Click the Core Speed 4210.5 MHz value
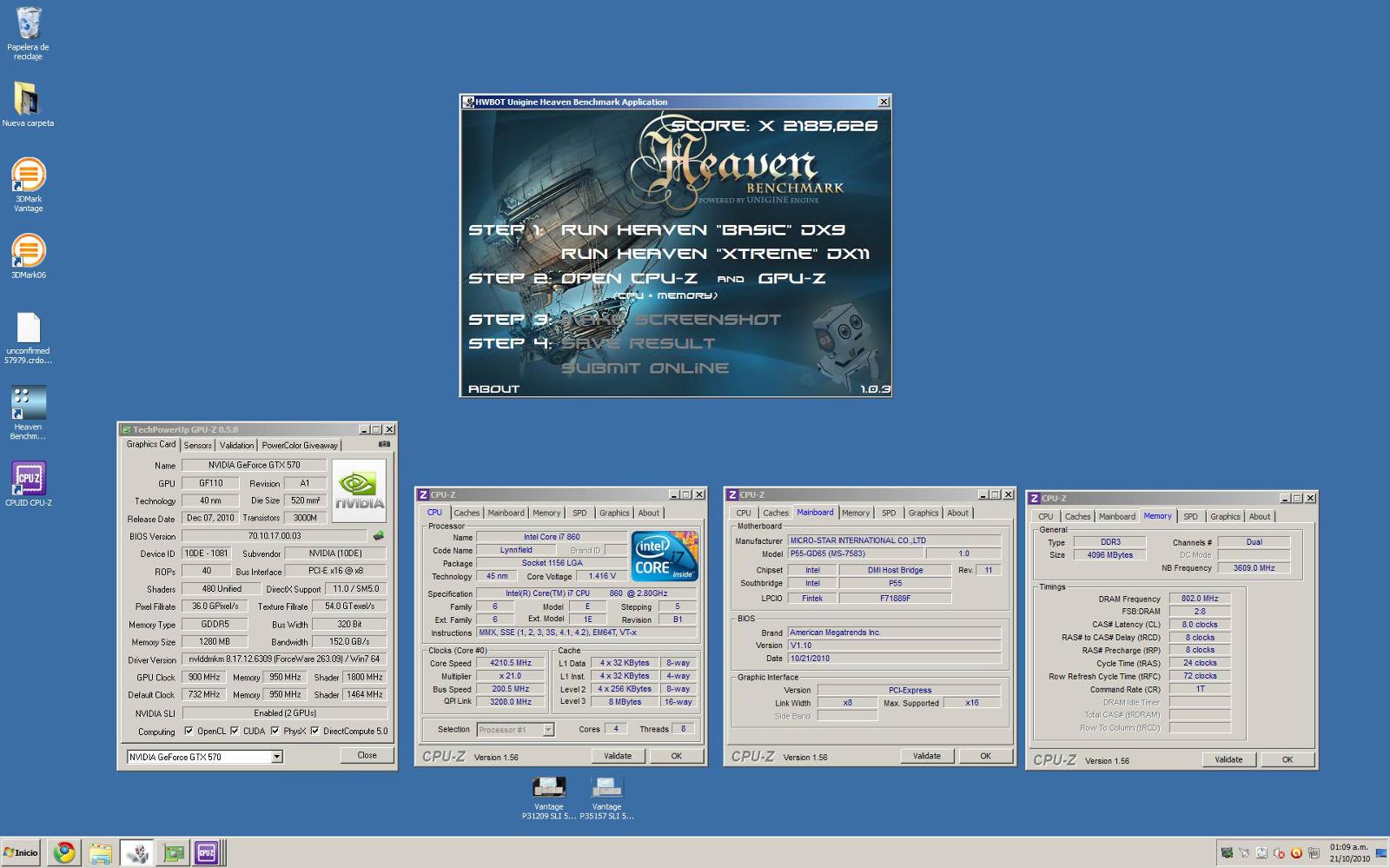Image resolution: width=1390 pixels, height=868 pixels. (511, 663)
